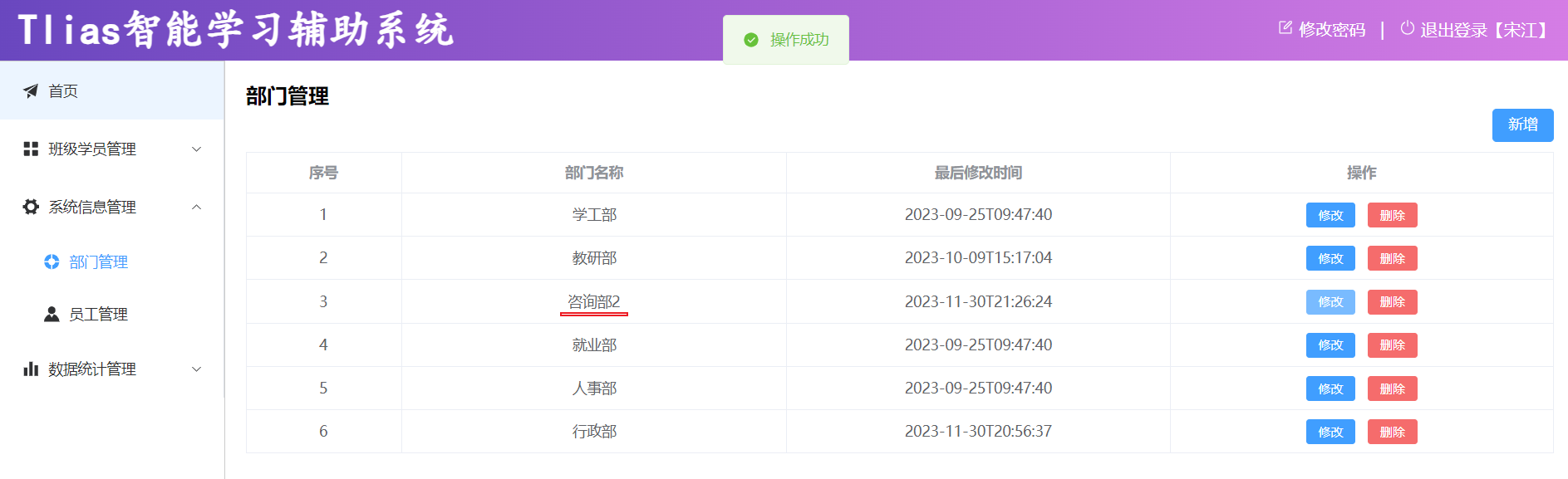The image size is (1568, 479).
Task: Click 修改 for 学工部 row
Action: coord(1330,215)
